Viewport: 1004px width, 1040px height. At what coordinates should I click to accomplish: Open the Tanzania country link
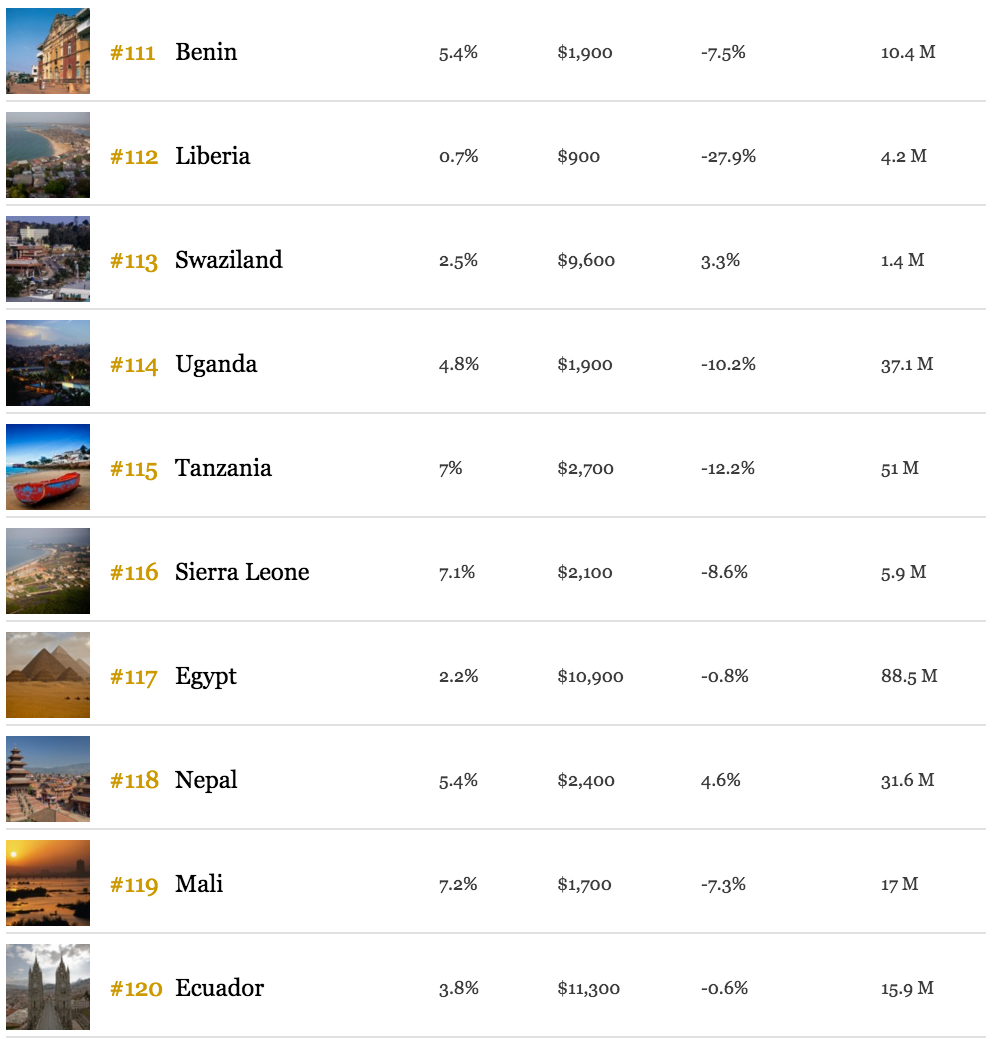pos(223,468)
